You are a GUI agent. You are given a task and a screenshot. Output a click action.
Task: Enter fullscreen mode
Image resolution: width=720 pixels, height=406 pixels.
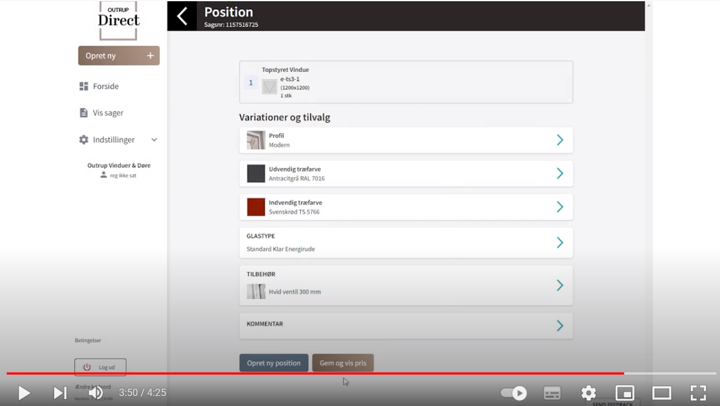pos(698,393)
